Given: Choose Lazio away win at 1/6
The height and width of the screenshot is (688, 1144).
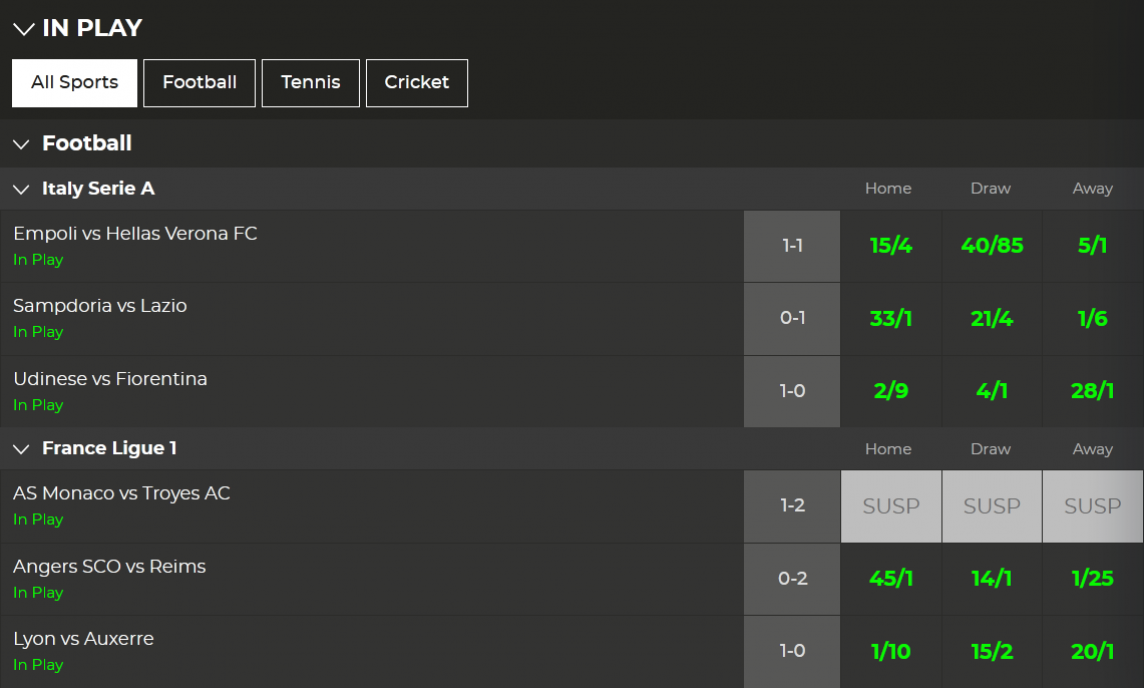Looking at the screenshot, I should 1092,319.
